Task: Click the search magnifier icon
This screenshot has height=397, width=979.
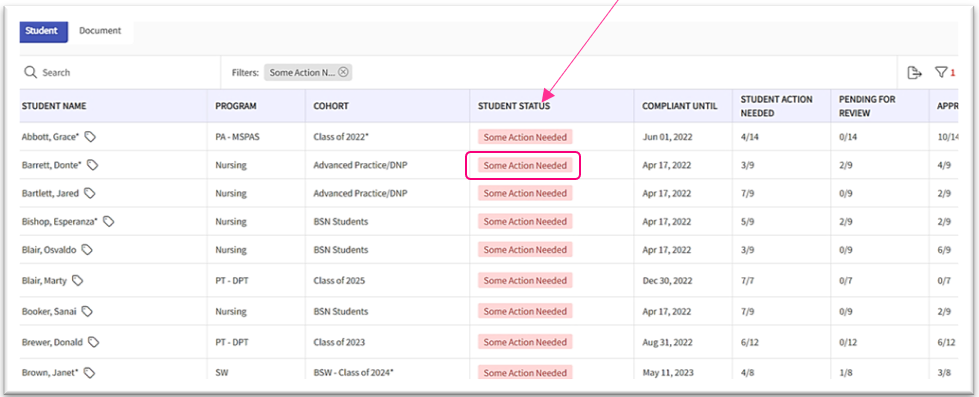Action: point(31,72)
